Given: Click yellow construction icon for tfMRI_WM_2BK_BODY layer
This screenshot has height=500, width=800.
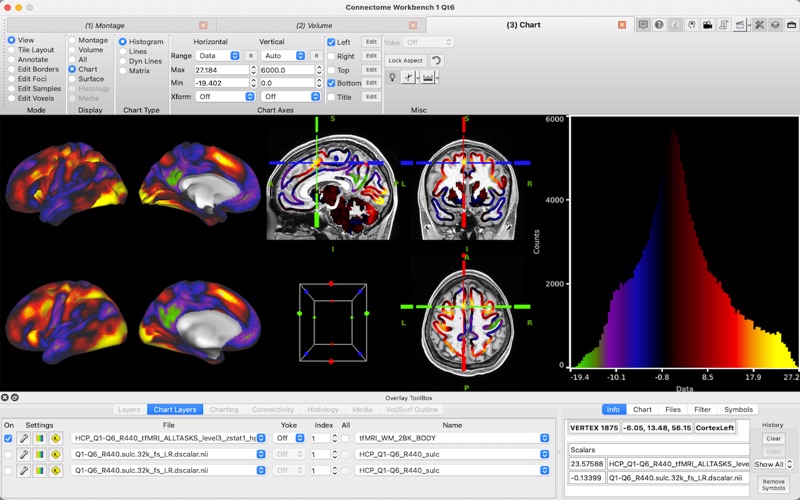Looking at the screenshot, I should 56,438.
